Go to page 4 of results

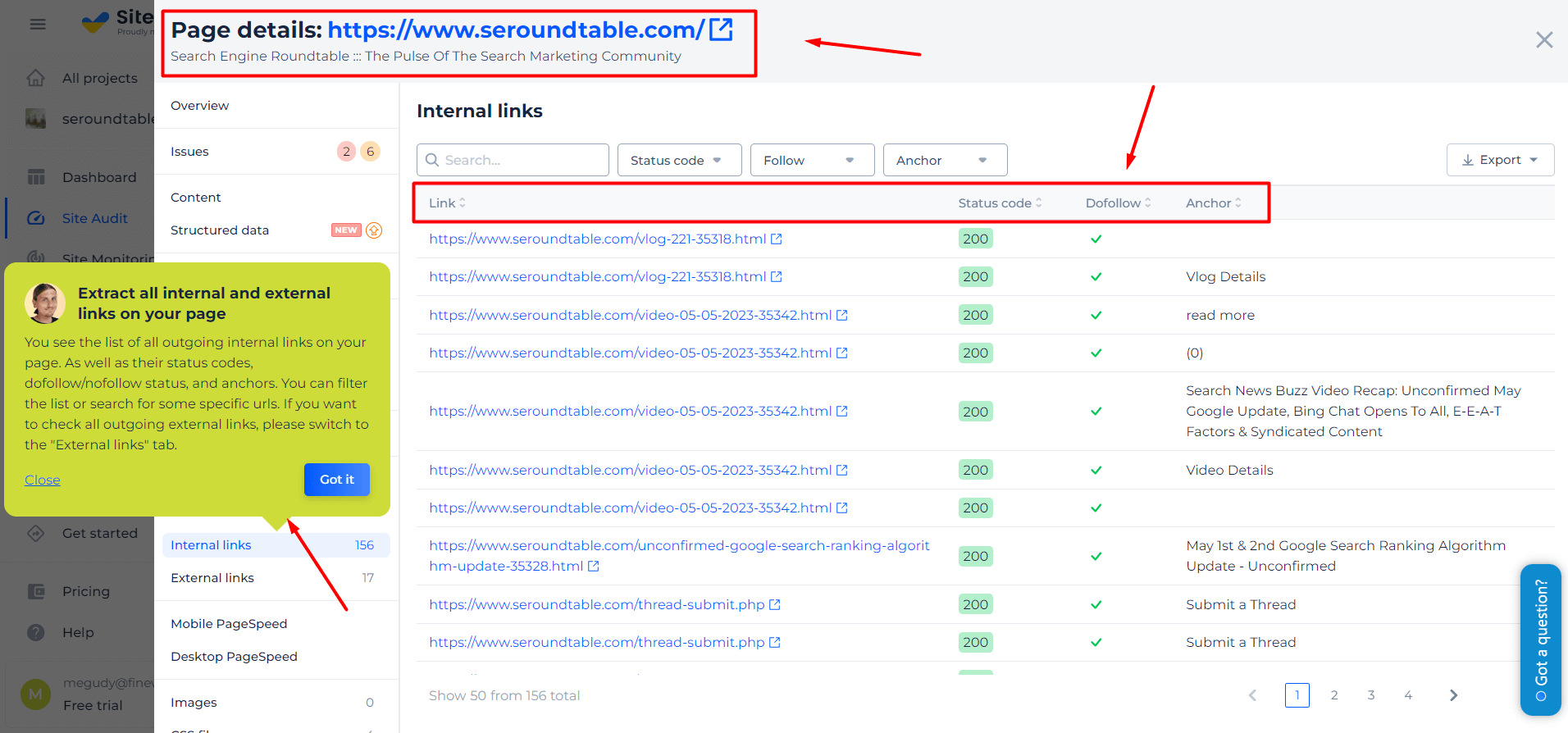pos(1408,695)
